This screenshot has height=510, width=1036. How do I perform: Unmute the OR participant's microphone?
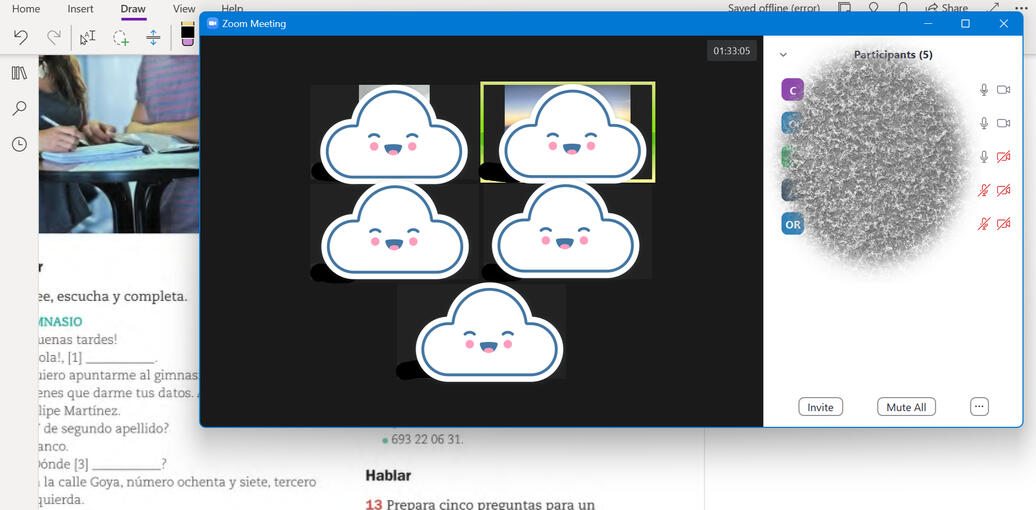pos(984,224)
